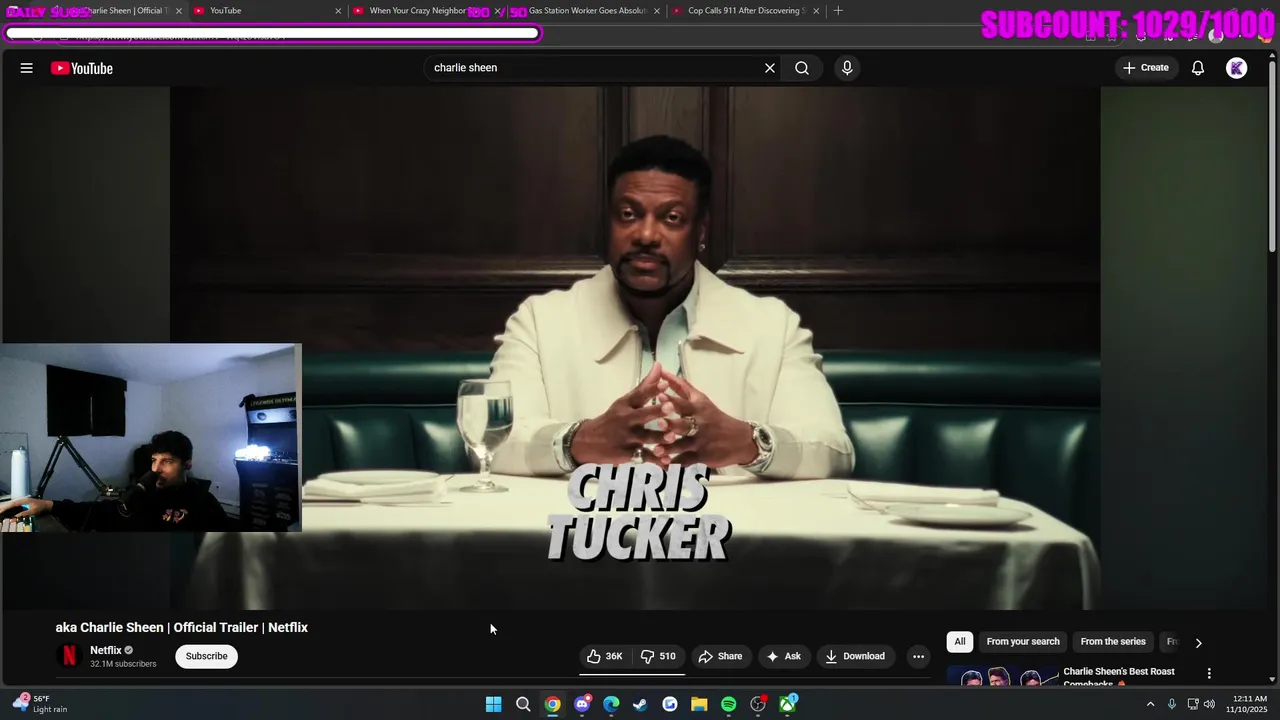Select the All filter chip
Viewport: 1280px width, 720px height.
coord(960,642)
